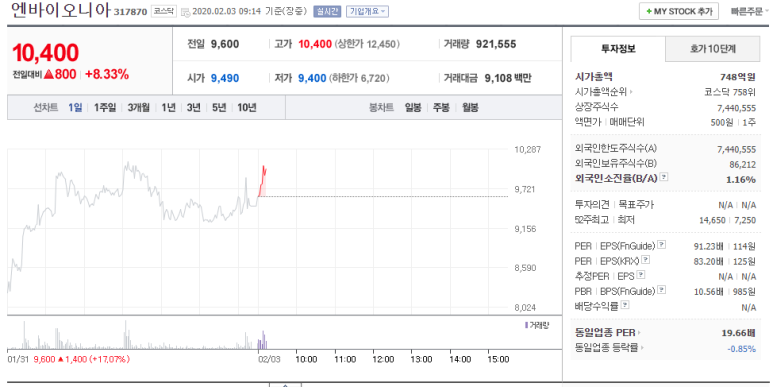Open help icon next to PBR BPS(FnGuide)
Viewport: 773px width, 387px height.
[662, 290]
